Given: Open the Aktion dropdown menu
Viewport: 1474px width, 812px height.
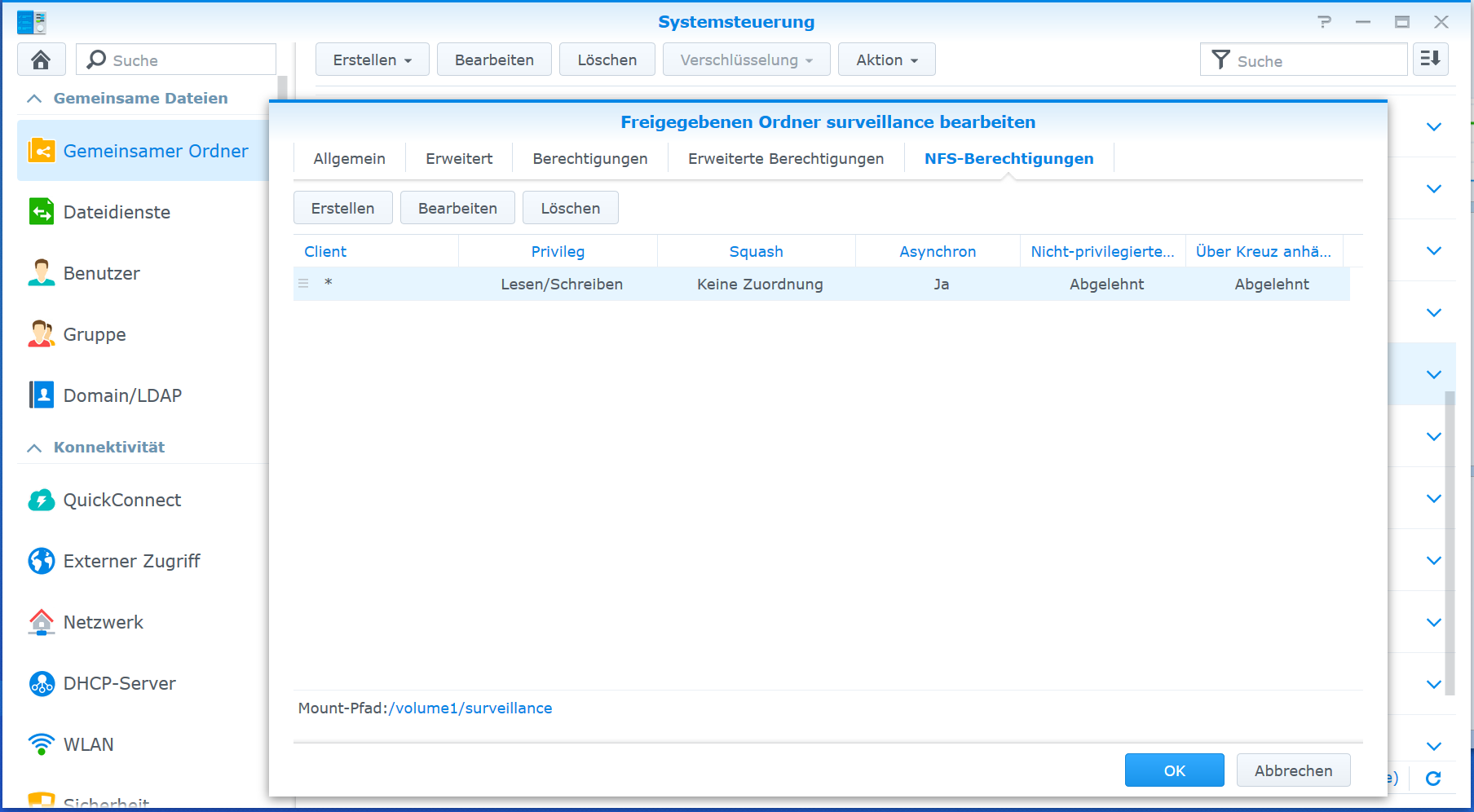Looking at the screenshot, I should tap(886, 60).
